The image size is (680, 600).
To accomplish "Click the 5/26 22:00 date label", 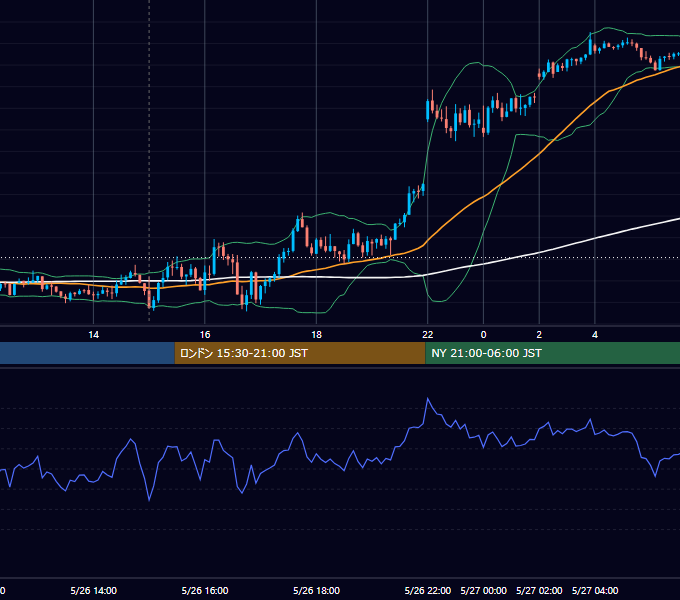I will pyautogui.click(x=428, y=590).
